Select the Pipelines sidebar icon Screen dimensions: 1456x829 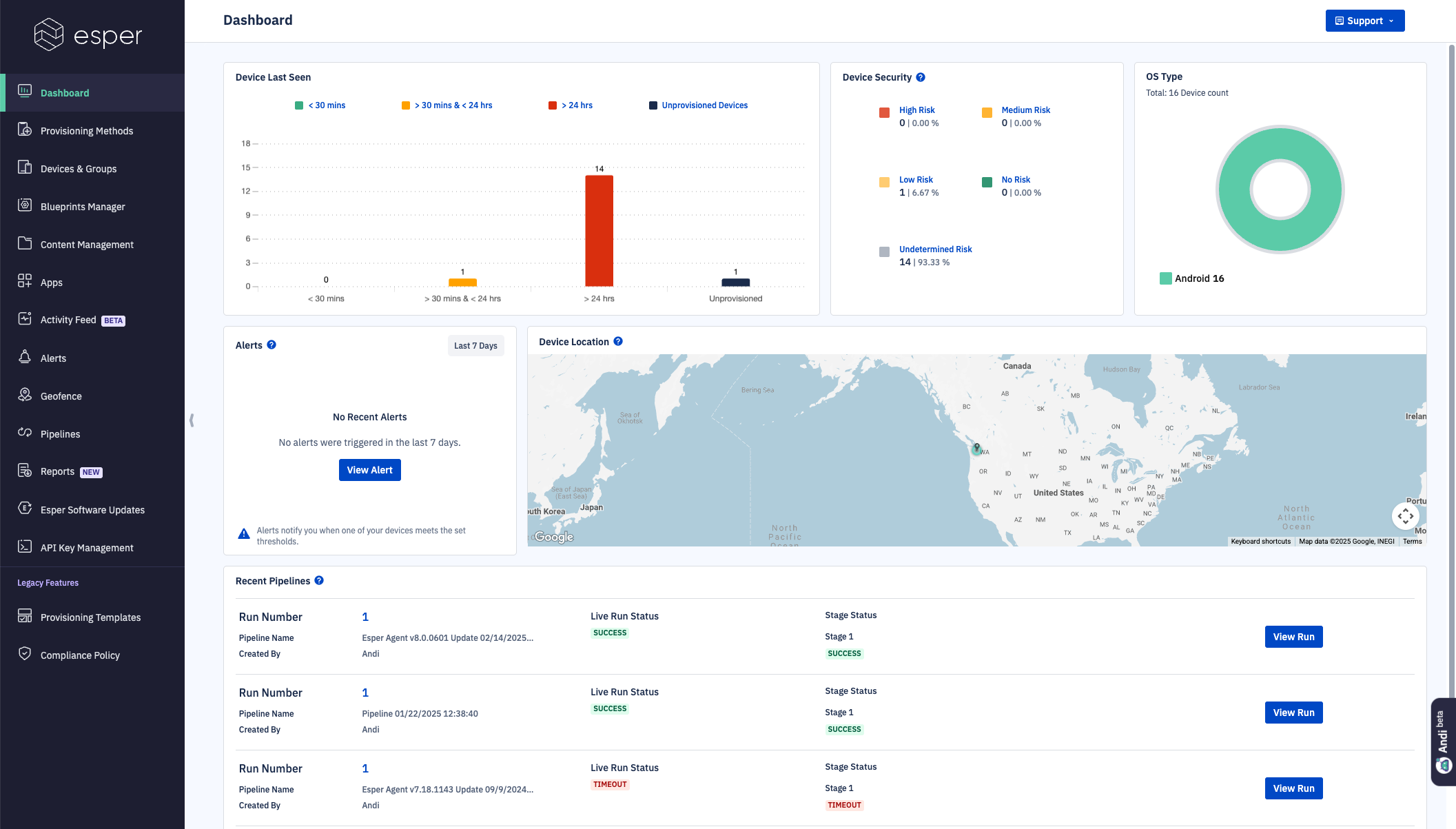click(x=23, y=433)
